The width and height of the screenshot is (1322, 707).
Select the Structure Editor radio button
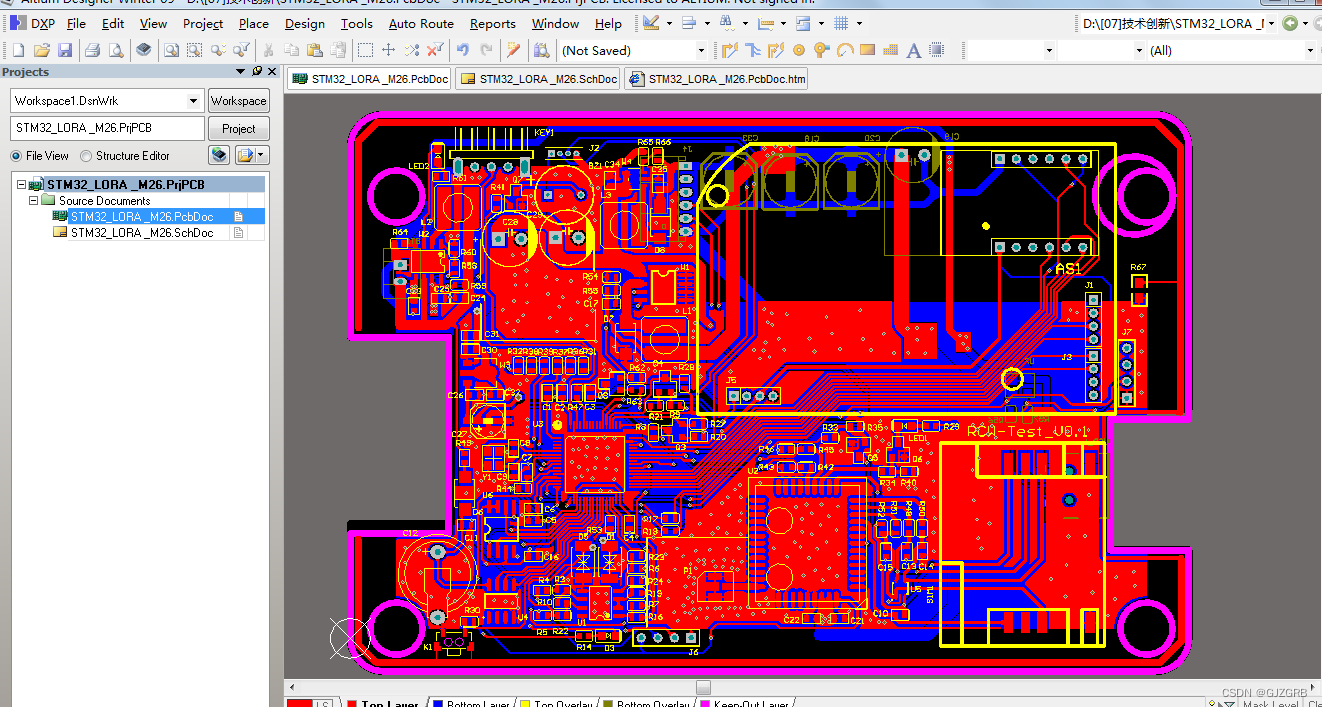pyautogui.click(x=85, y=156)
